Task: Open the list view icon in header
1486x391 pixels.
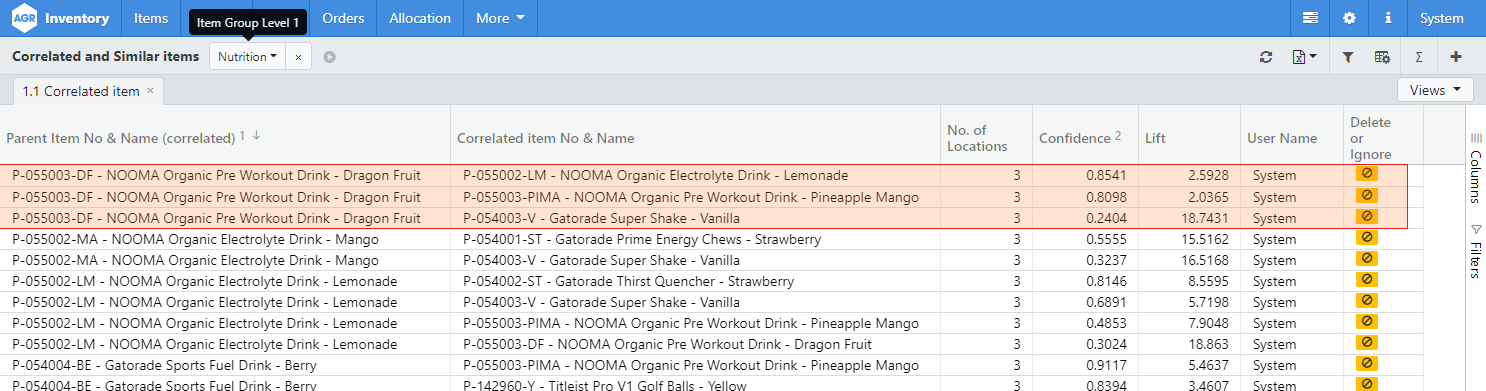Action: click(1310, 18)
